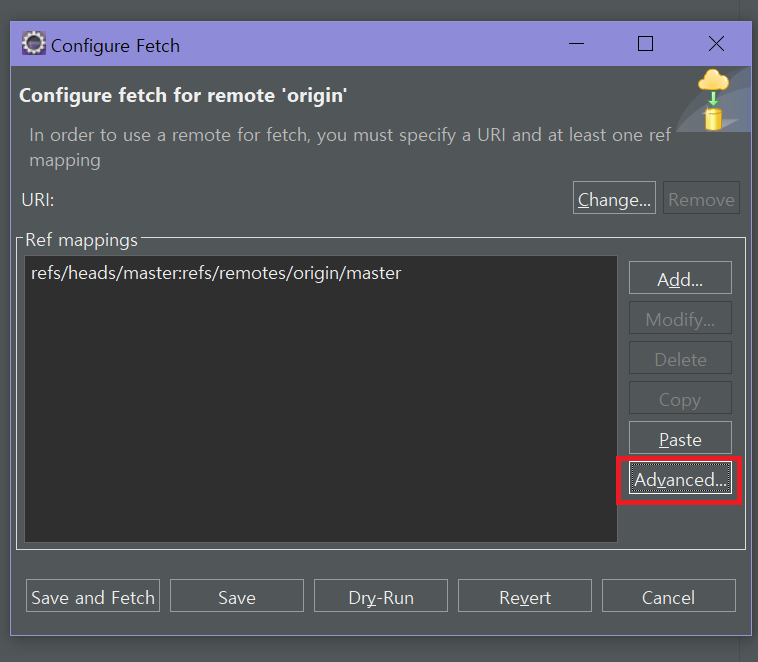The image size is (758, 662).
Task: Click the Eclipse gear icon in title bar
Action: pos(33,44)
